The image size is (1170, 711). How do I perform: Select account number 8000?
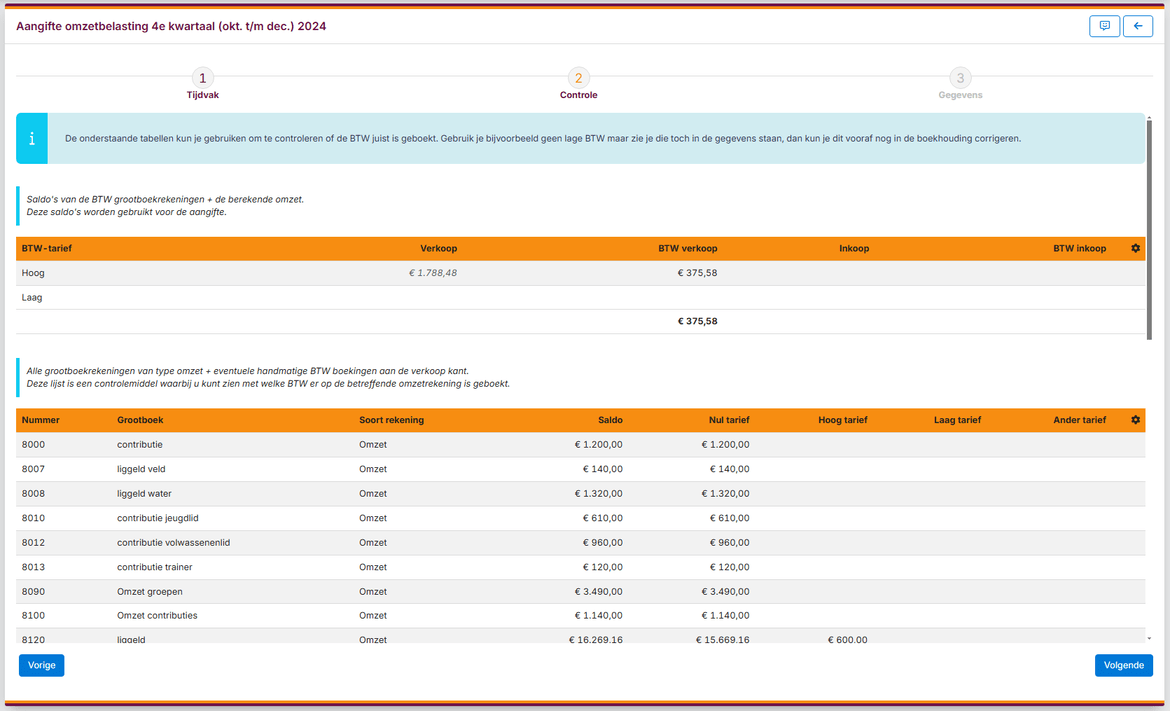pos(34,445)
